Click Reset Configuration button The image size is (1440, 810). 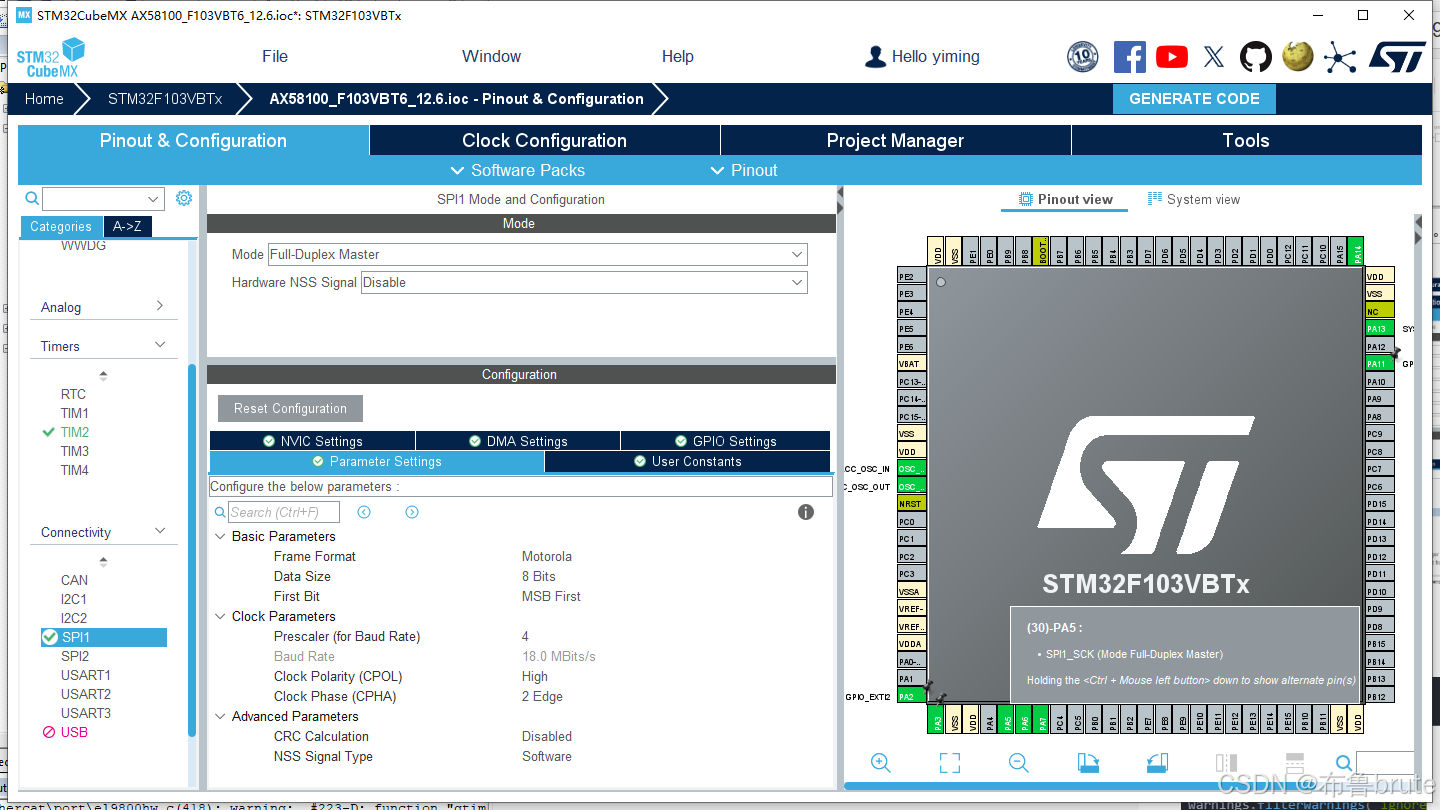pos(290,408)
